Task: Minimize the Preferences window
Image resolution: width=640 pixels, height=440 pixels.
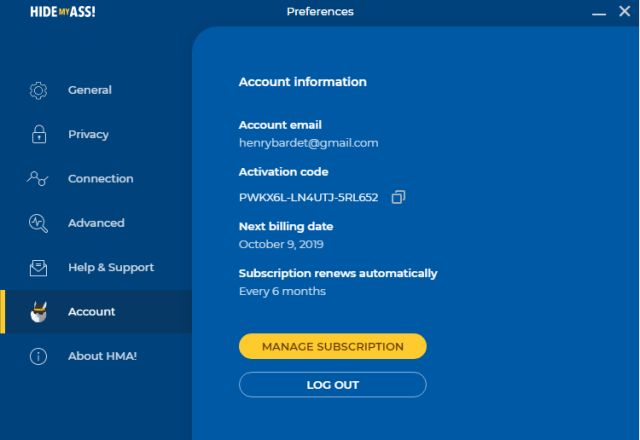Action: click(599, 12)
